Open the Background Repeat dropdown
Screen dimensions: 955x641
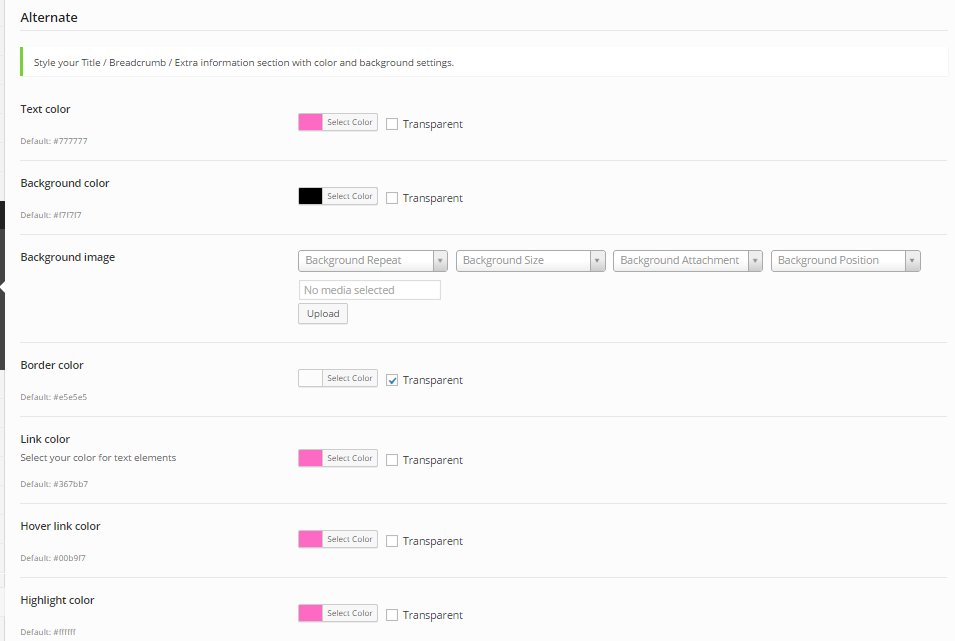coord(372,260)
